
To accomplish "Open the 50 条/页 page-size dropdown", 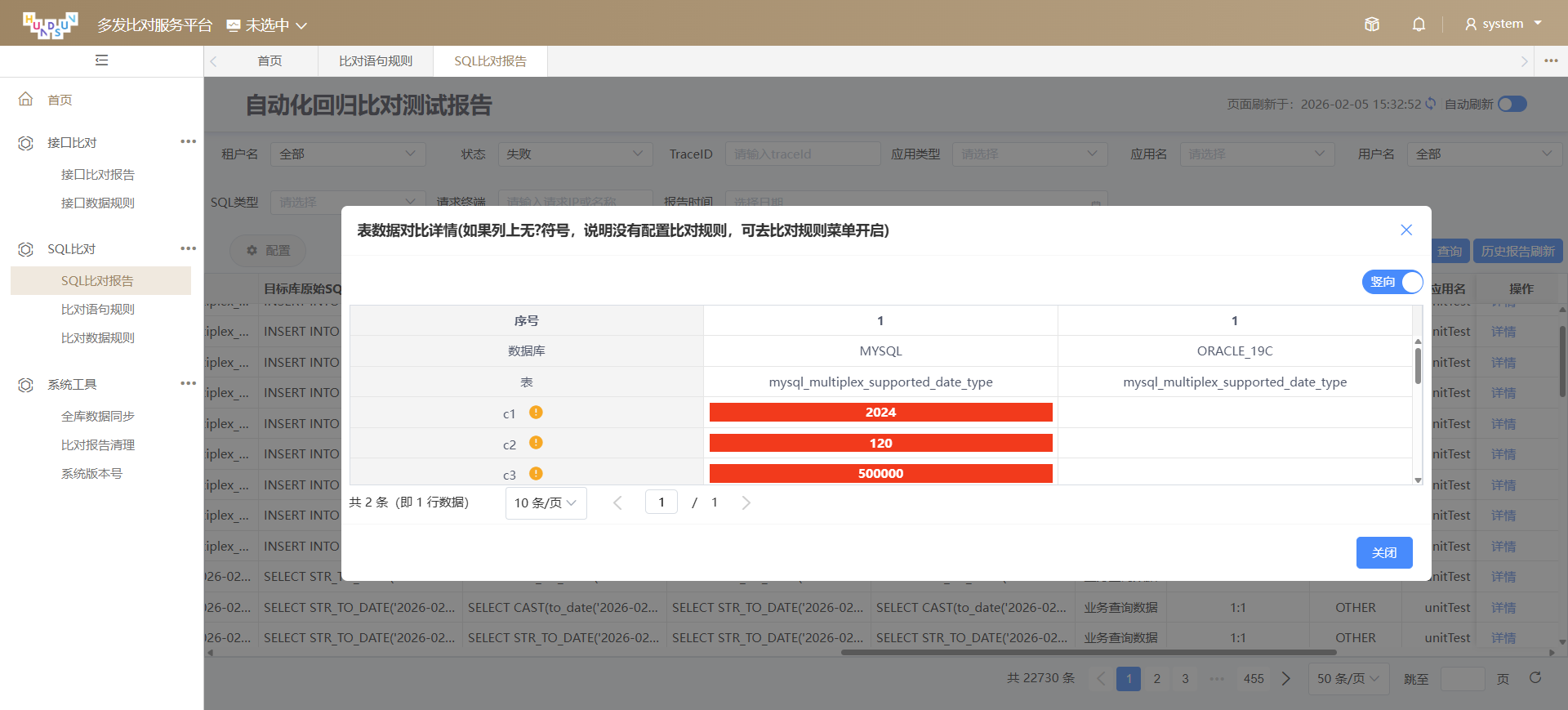I will (1348, 679).
